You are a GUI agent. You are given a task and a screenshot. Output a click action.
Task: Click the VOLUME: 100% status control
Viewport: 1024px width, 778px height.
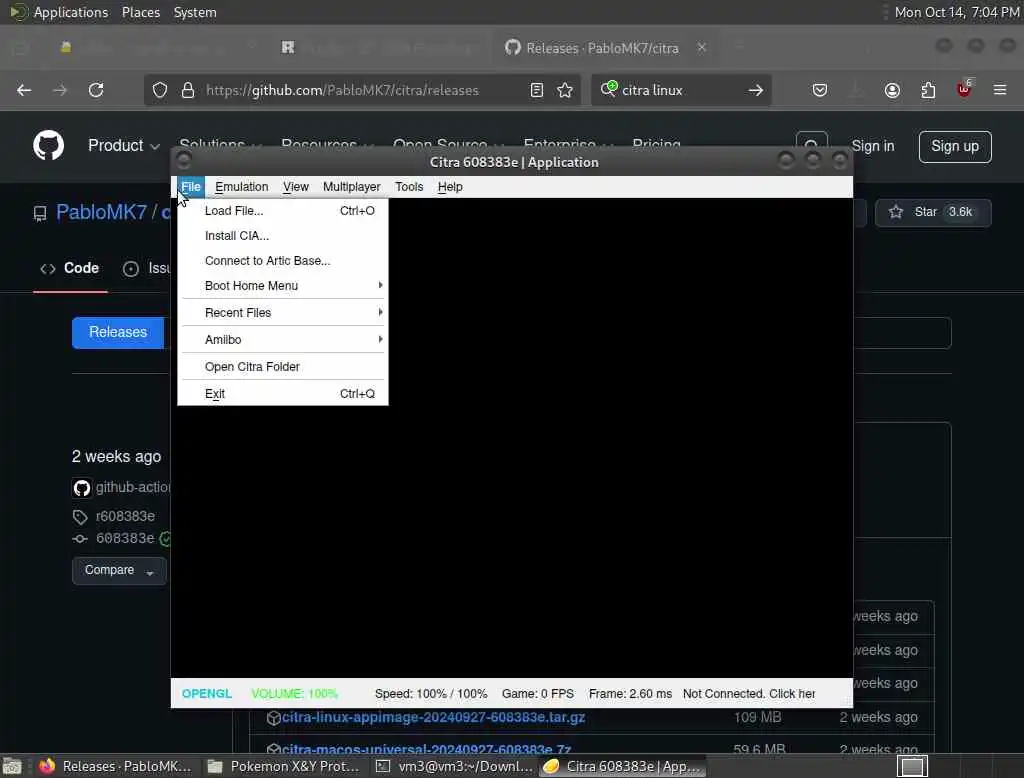click(295, 694)
